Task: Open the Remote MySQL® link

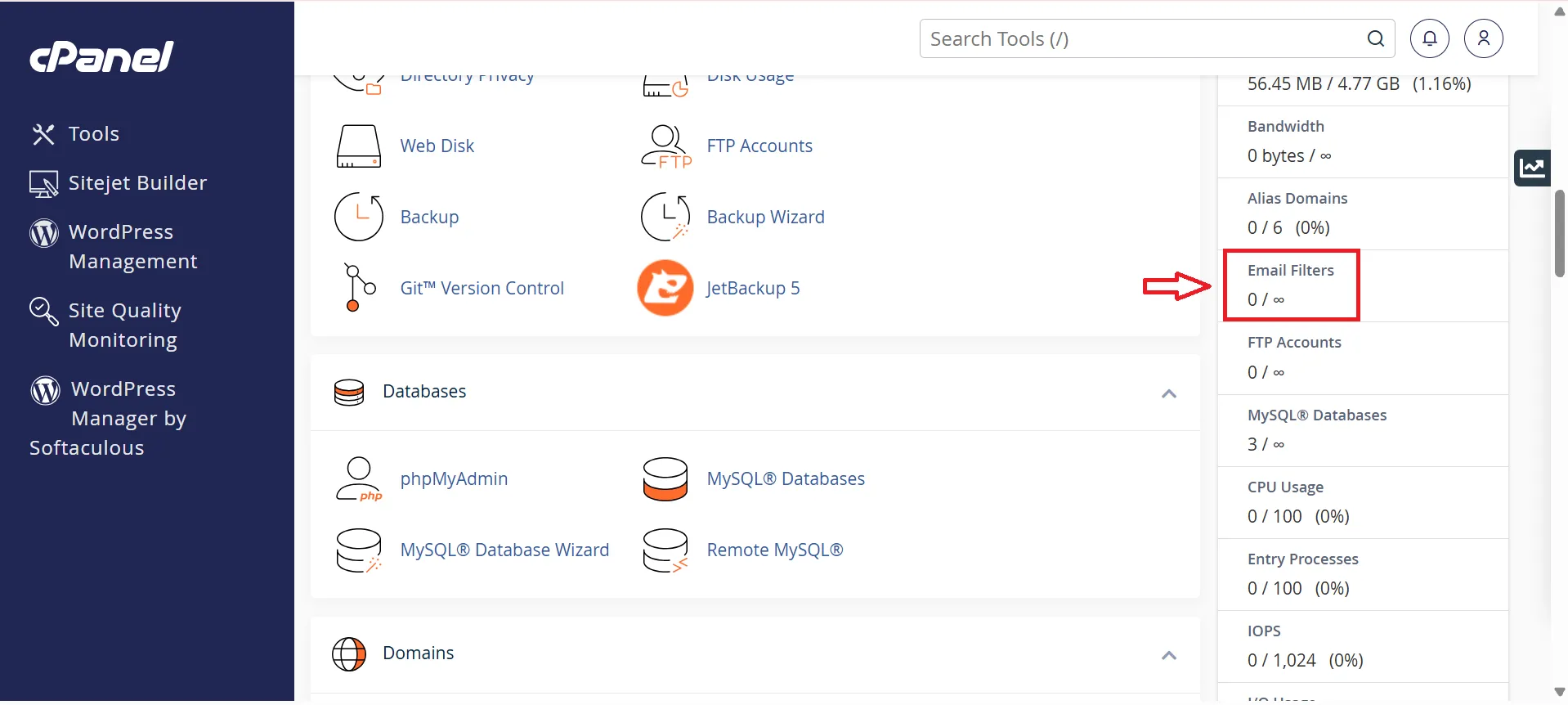Action: 774,550
